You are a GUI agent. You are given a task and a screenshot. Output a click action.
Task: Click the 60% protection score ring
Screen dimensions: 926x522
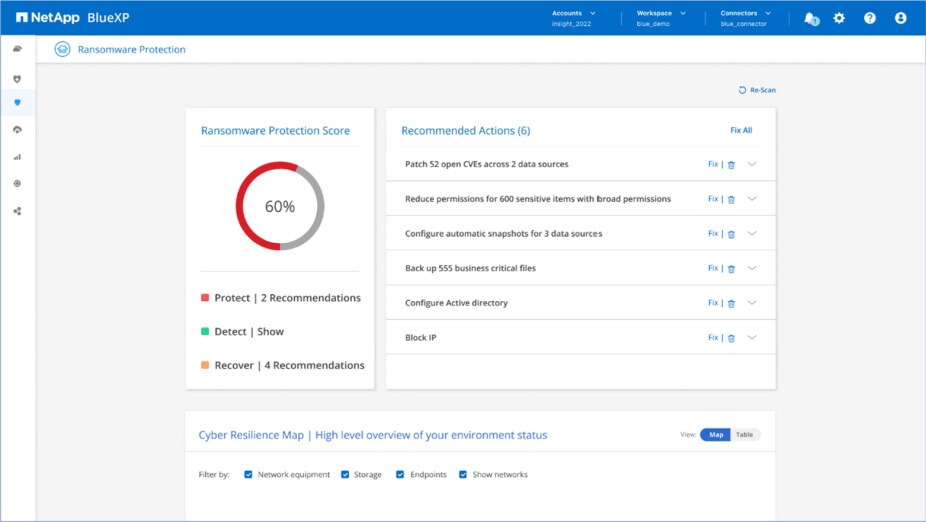click(x=280, y=206)
